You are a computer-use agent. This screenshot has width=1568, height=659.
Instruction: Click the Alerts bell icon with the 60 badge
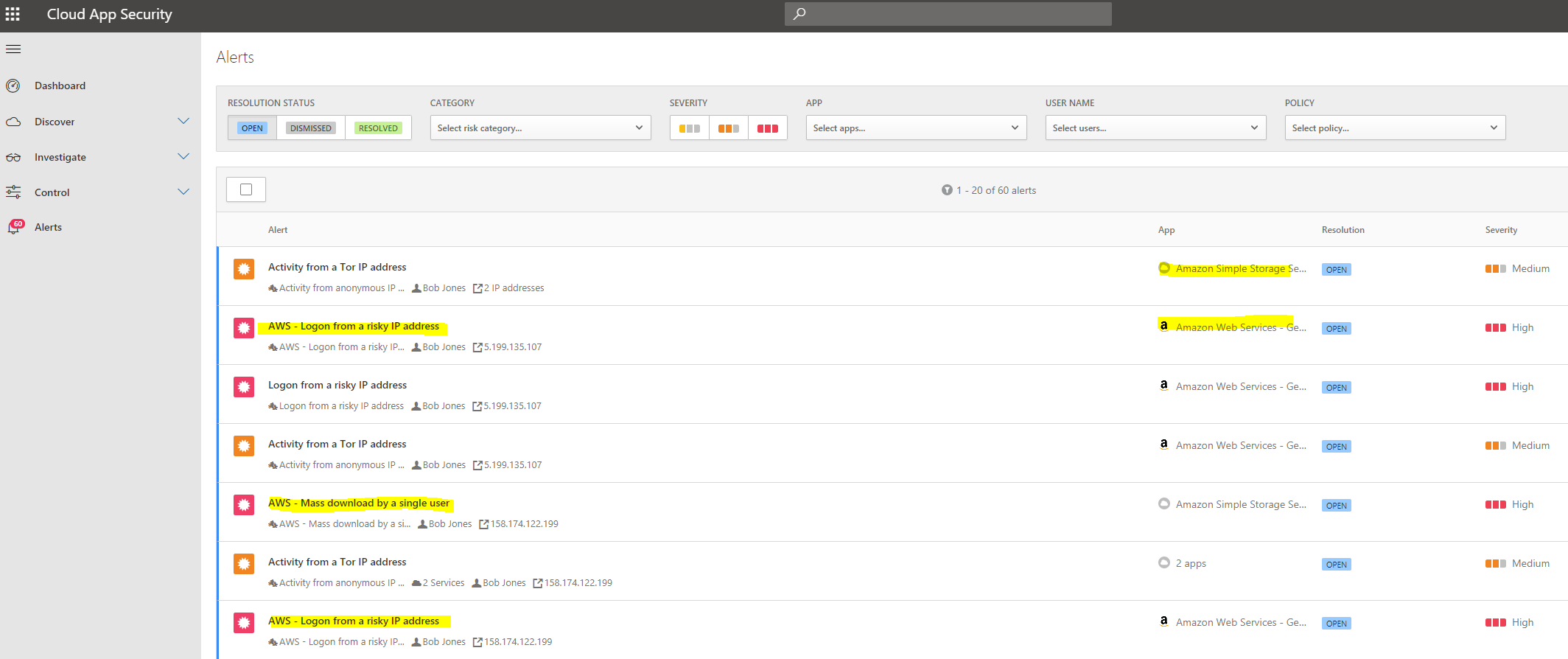14,227
